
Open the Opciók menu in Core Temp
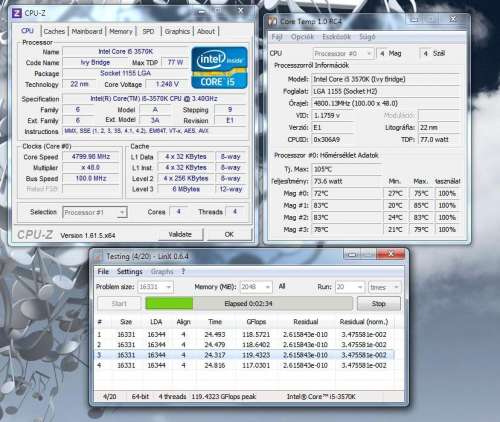(302, 37)
